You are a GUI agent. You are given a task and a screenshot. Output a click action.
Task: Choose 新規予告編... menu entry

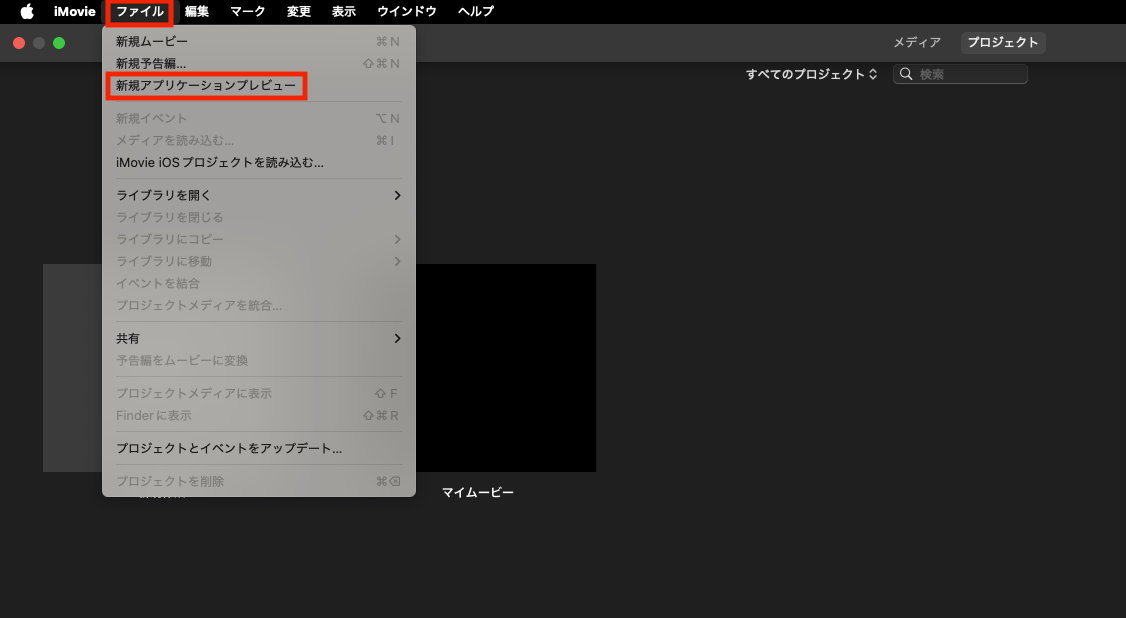(259, 64)
